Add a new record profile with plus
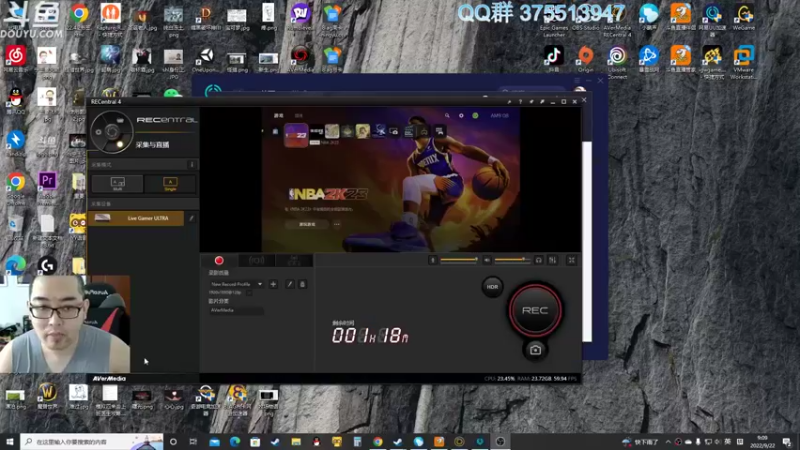 click(273, 284)
